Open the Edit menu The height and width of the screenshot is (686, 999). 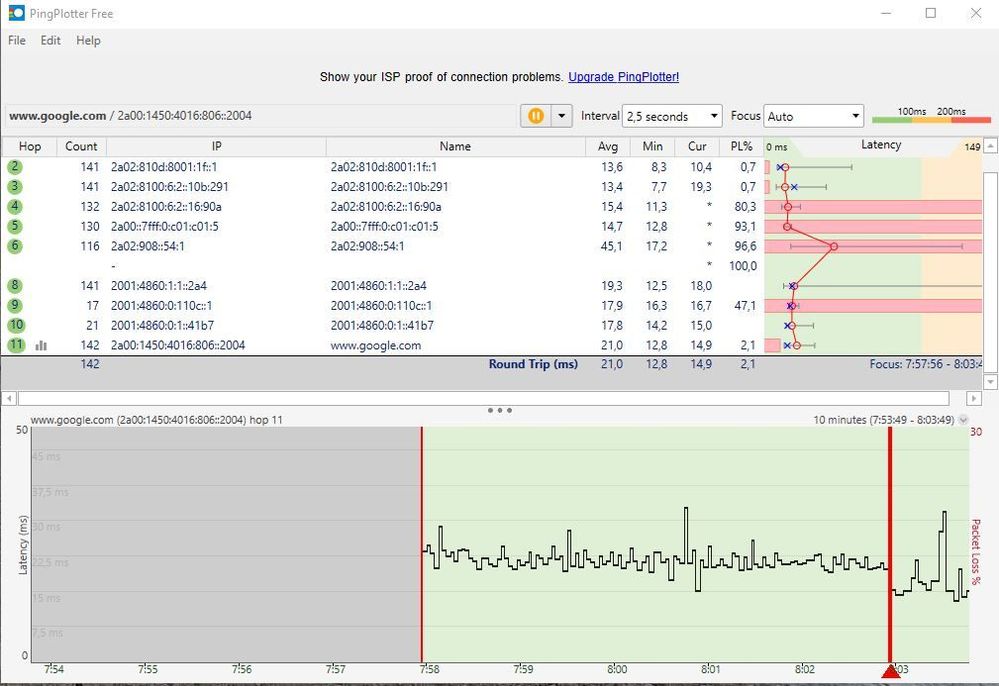[x=50, y=41]
